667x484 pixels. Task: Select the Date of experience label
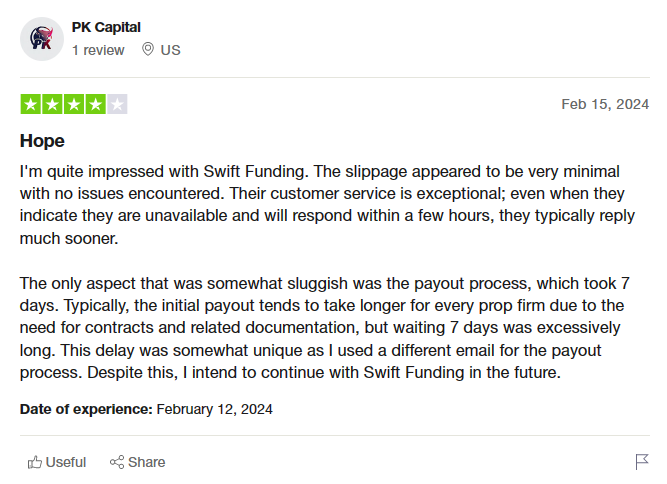[x=86, y=409]
